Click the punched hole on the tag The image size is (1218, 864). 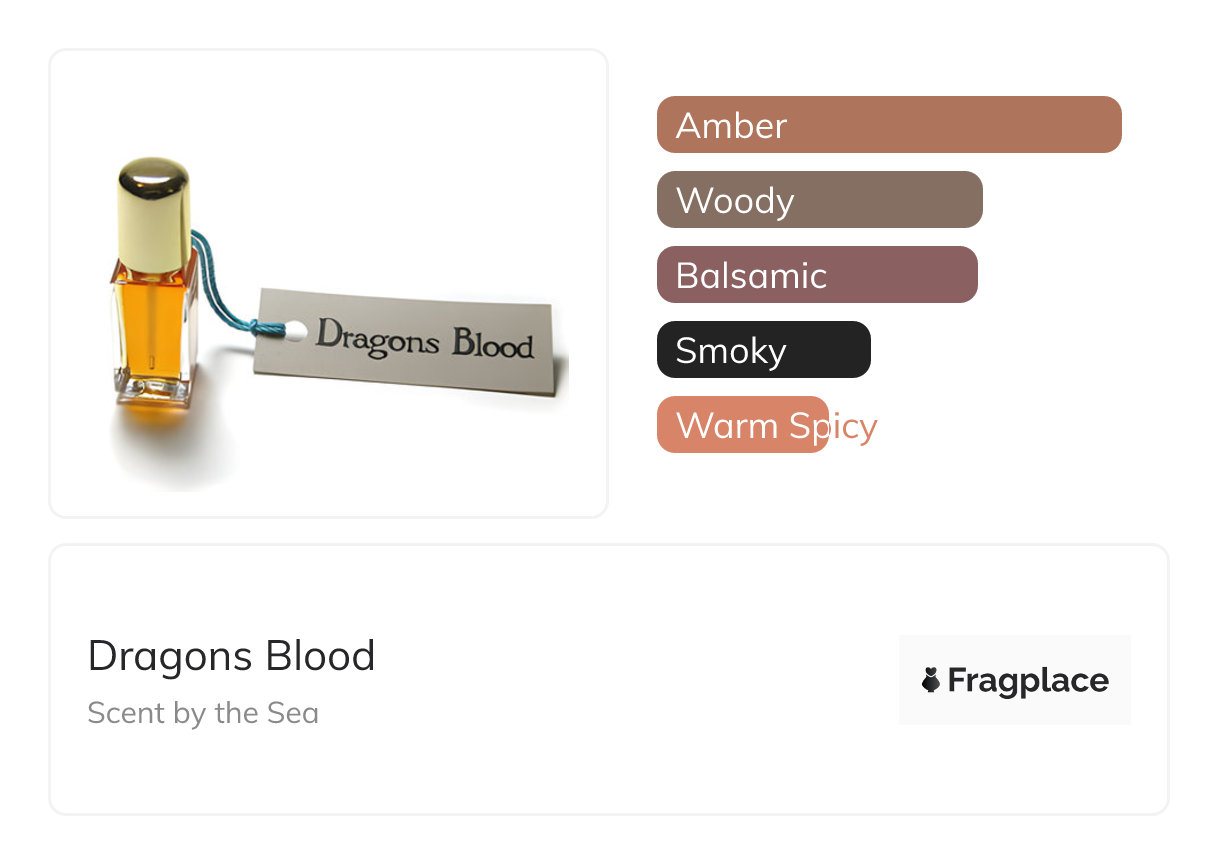click(x=295, y=330)
